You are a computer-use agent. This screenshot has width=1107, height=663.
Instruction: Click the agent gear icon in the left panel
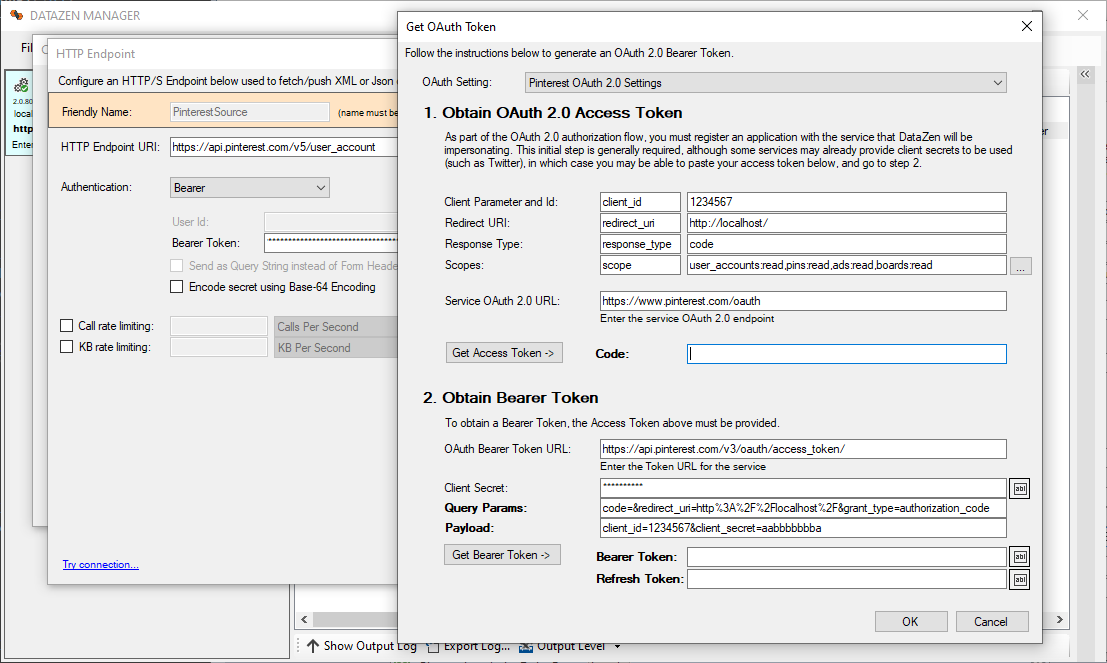tap(22, 85)
